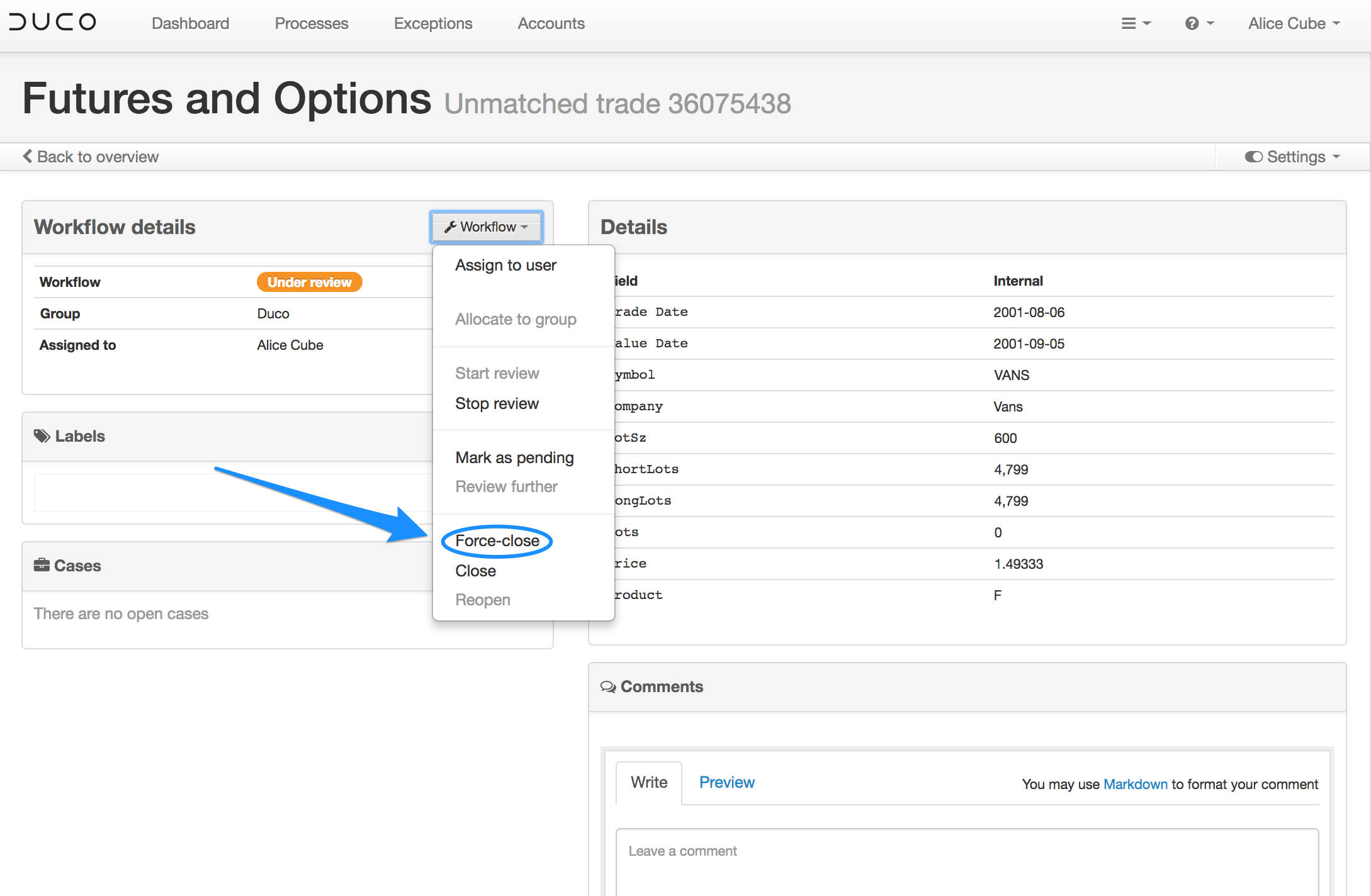Click the Internal column header
This screenshot has height=896, width=1371.
point(1018,281)
